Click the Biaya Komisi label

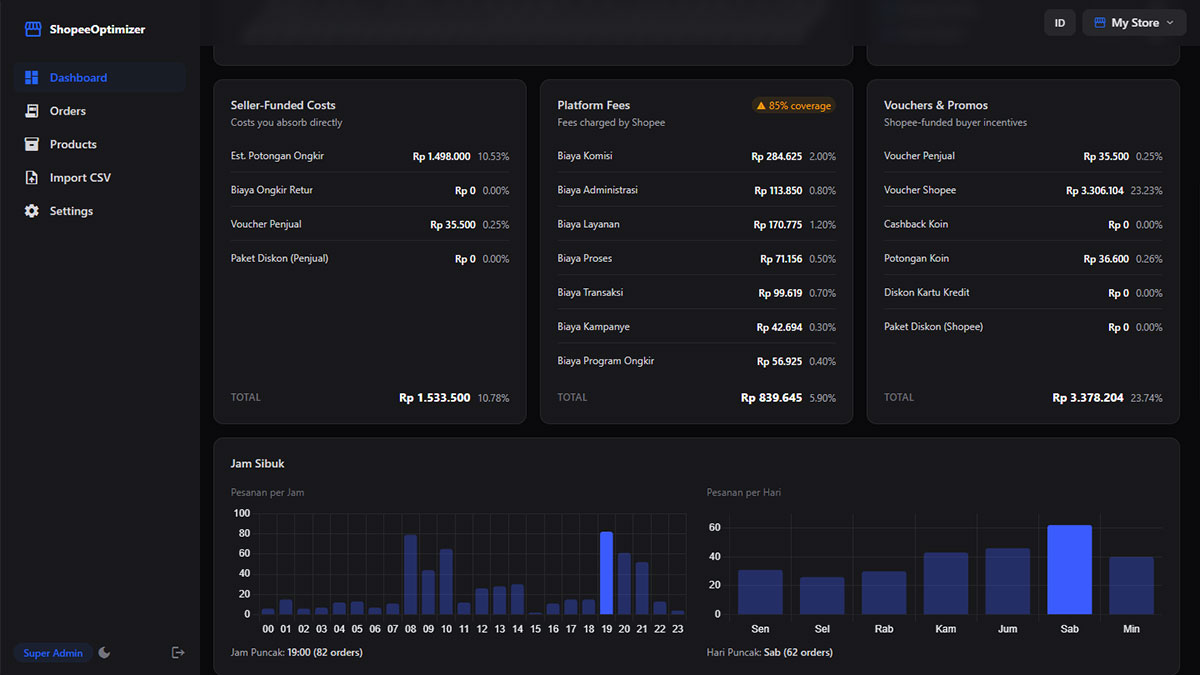[x=585, y=156]
